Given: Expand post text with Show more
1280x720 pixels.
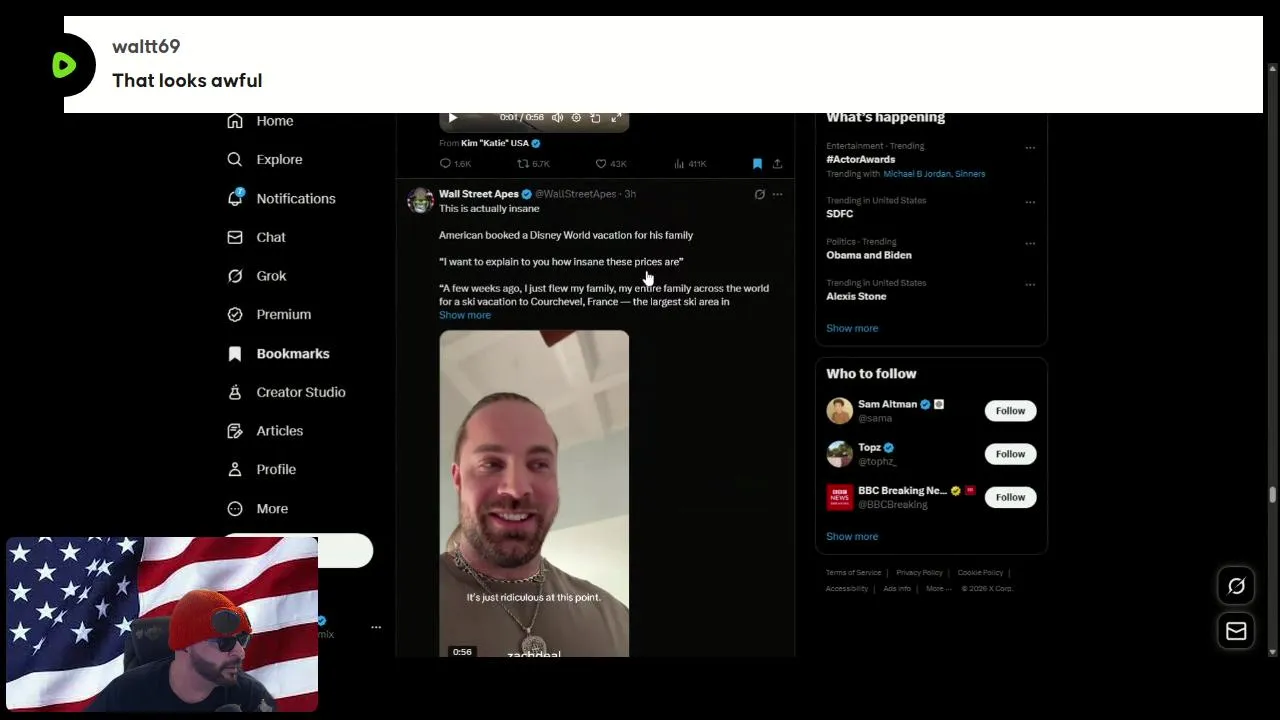Looking at the screenshot, I should tap(465, 315).
